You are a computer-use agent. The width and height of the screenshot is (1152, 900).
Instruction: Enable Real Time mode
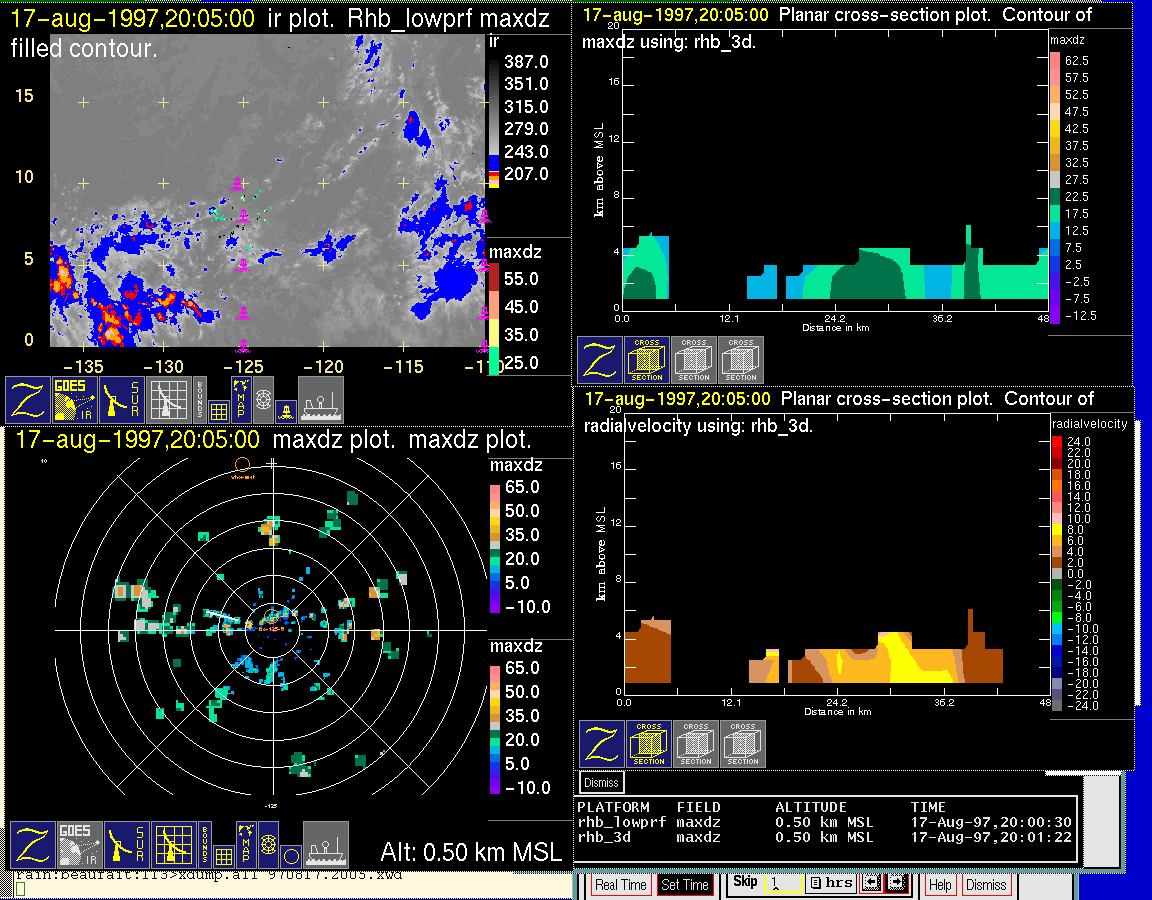pyautogui.click(x=620, y=885)
